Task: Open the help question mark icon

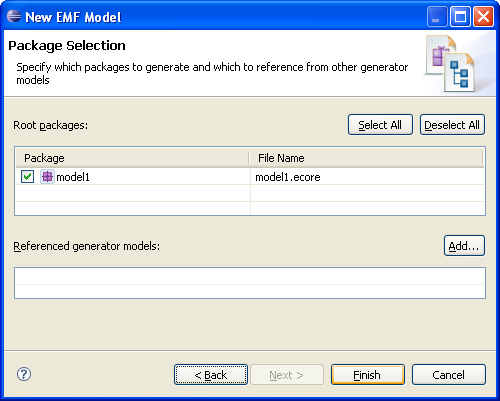Action: coord(24,374)
